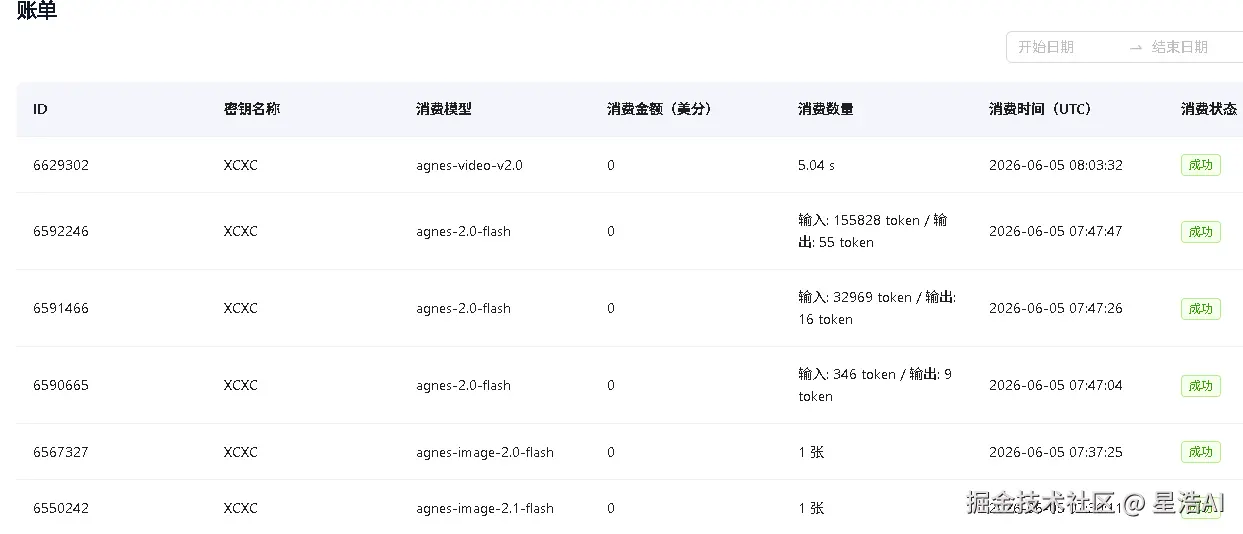This screenshot has width=1243, height=534.
Task: Click 1 张 quantity in row 6550242
Action: coord(811,508)
